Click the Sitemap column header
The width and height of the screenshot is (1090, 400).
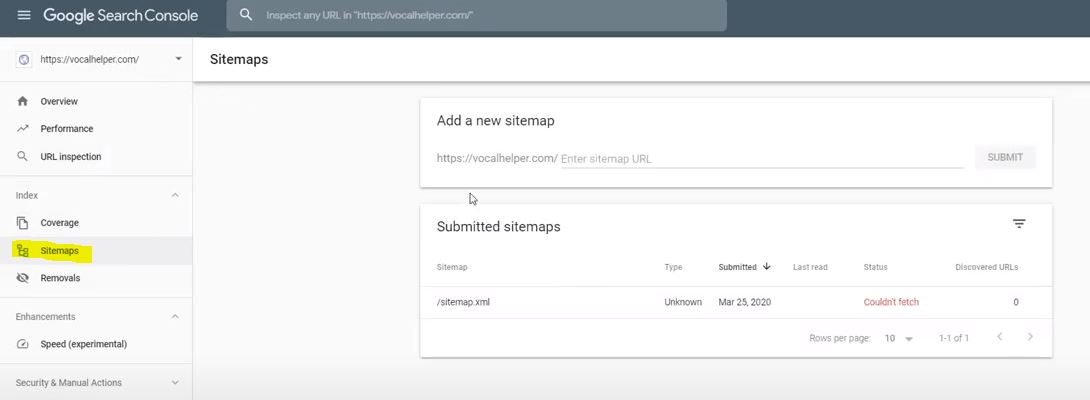pyautogui.click(x=452, y=267)
